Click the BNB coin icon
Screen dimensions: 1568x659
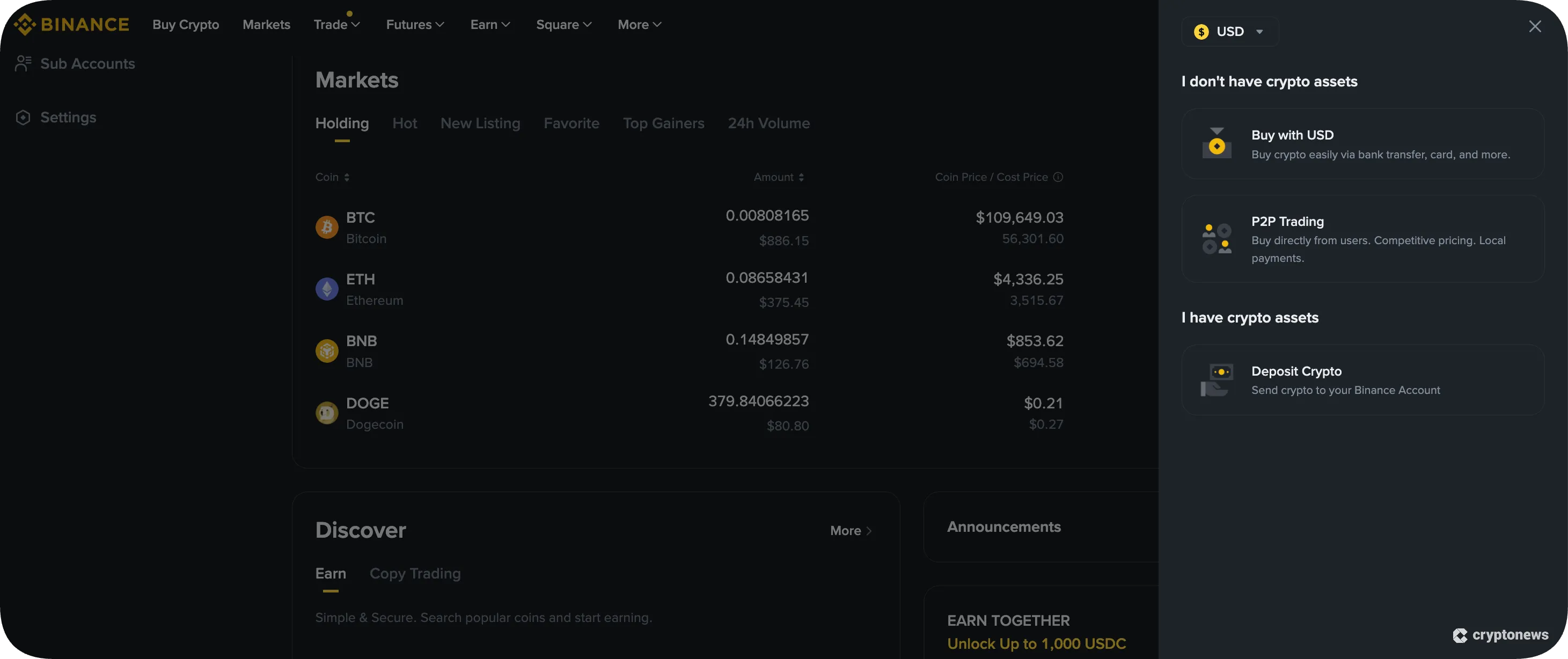327,350
